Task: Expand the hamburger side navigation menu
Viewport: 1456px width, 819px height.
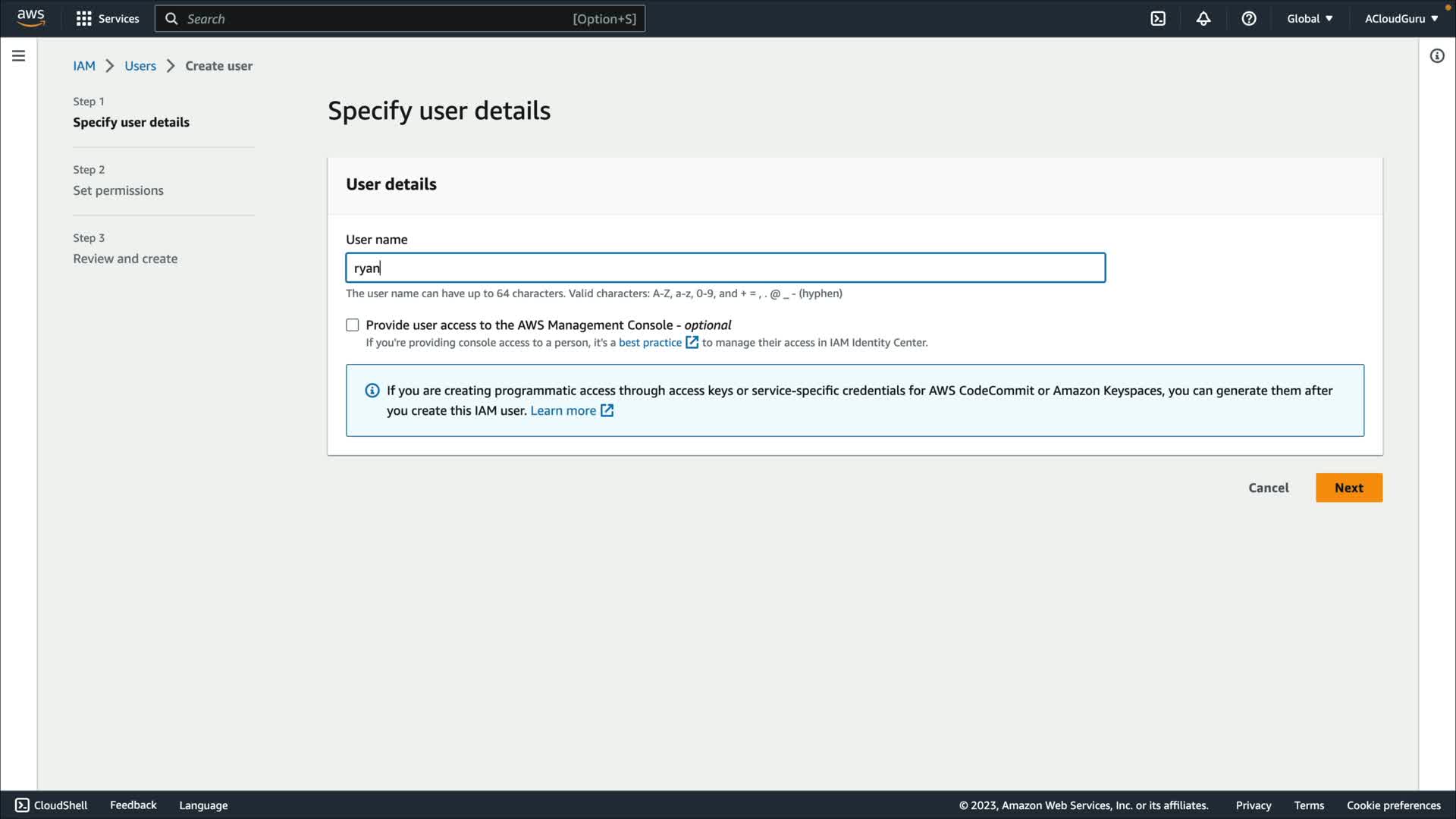Action: coord(18,56)
